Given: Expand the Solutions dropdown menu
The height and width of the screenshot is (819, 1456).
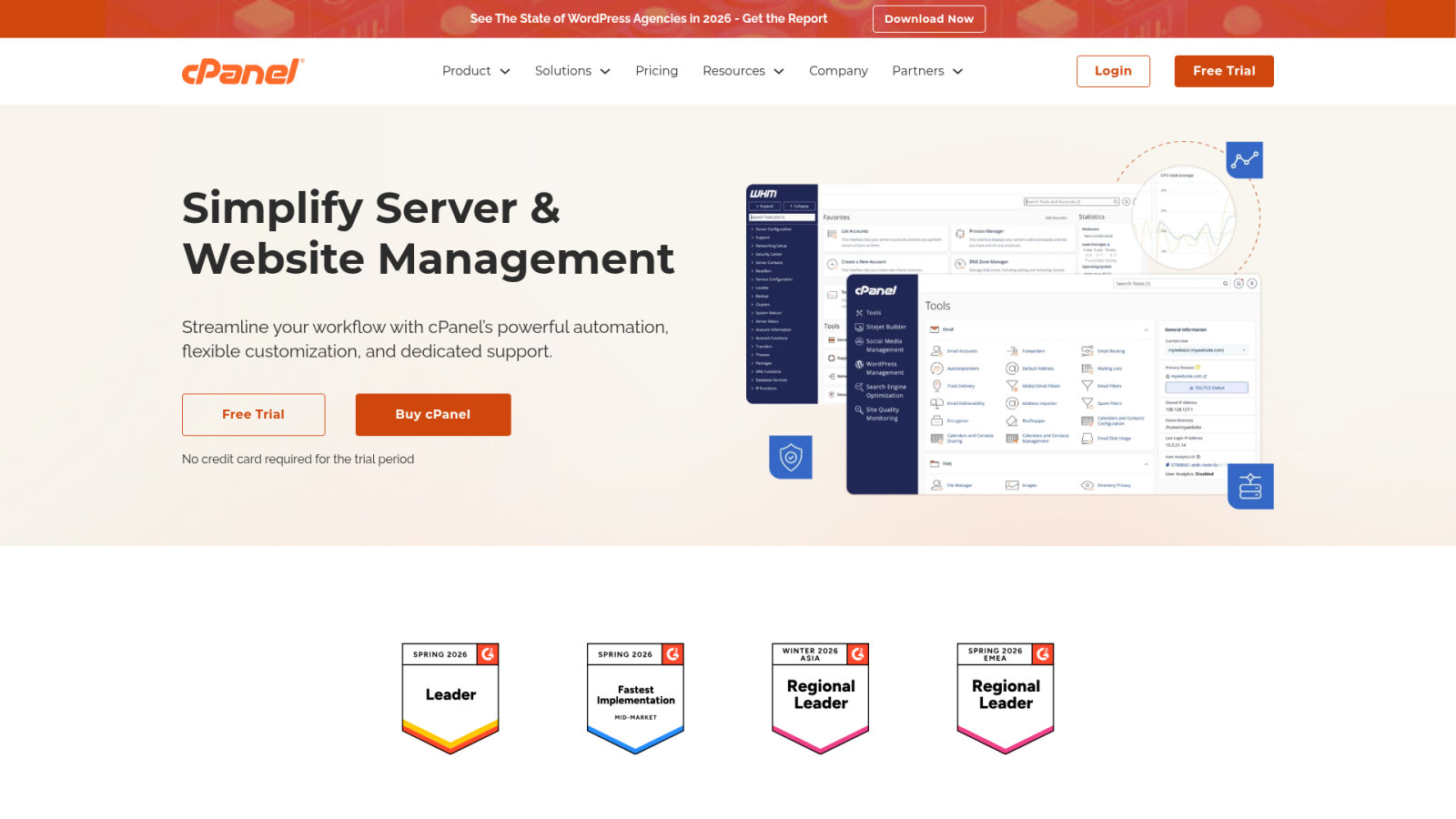Looking at the screenshot, I should (x=572, y=71).
